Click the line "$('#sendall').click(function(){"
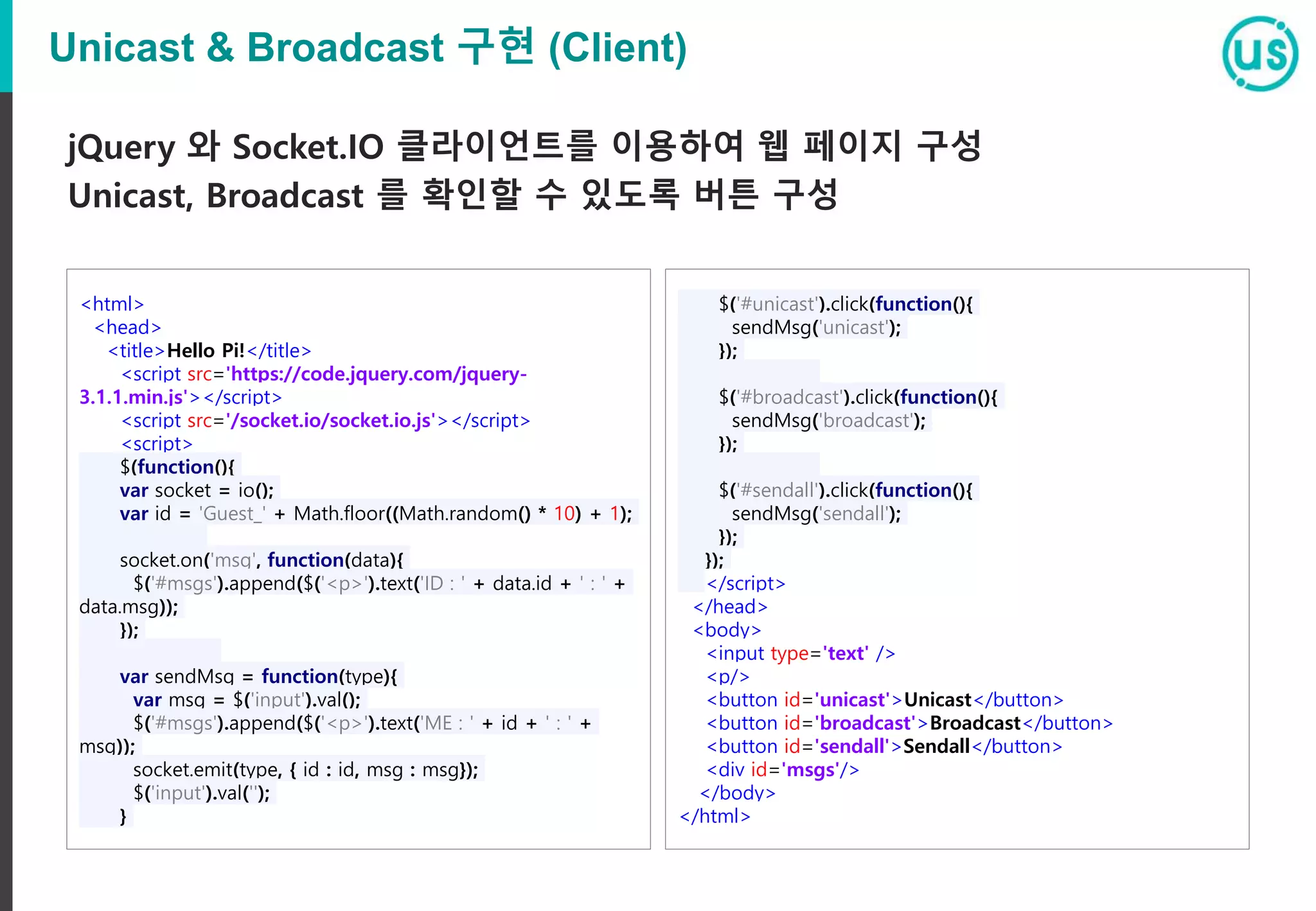 click(846, 490)
